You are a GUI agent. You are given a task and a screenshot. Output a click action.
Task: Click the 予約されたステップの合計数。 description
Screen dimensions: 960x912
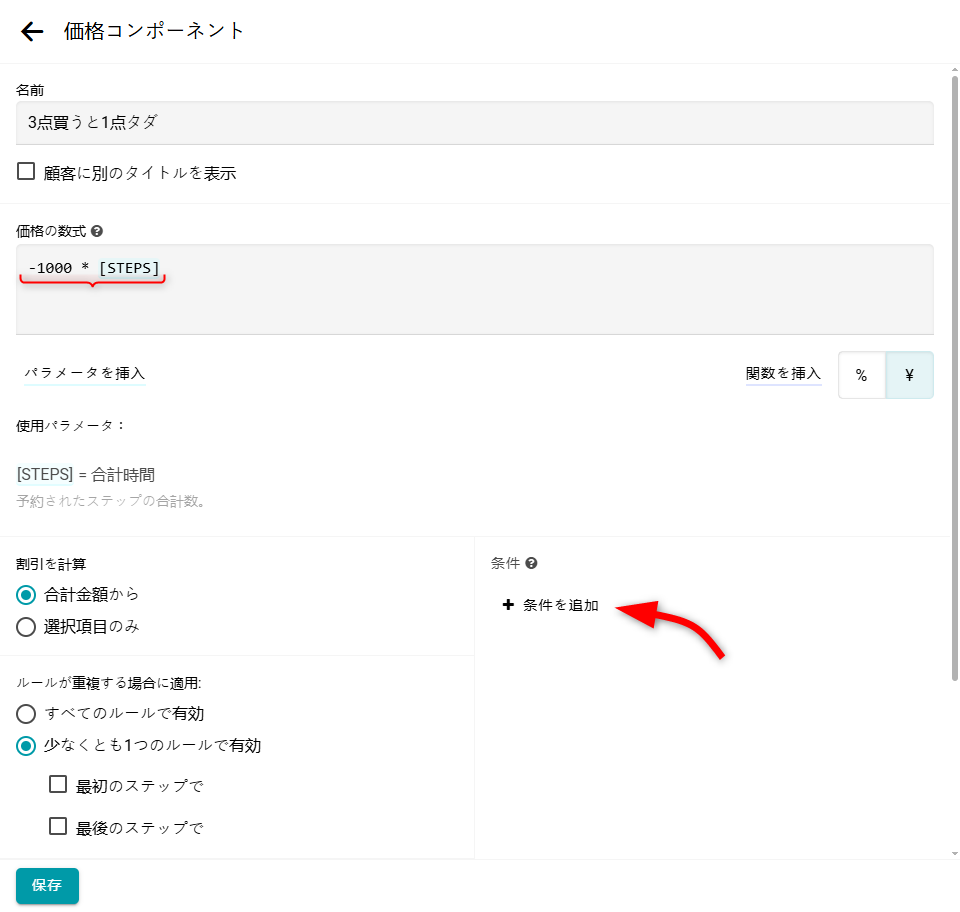coord(112,501)
